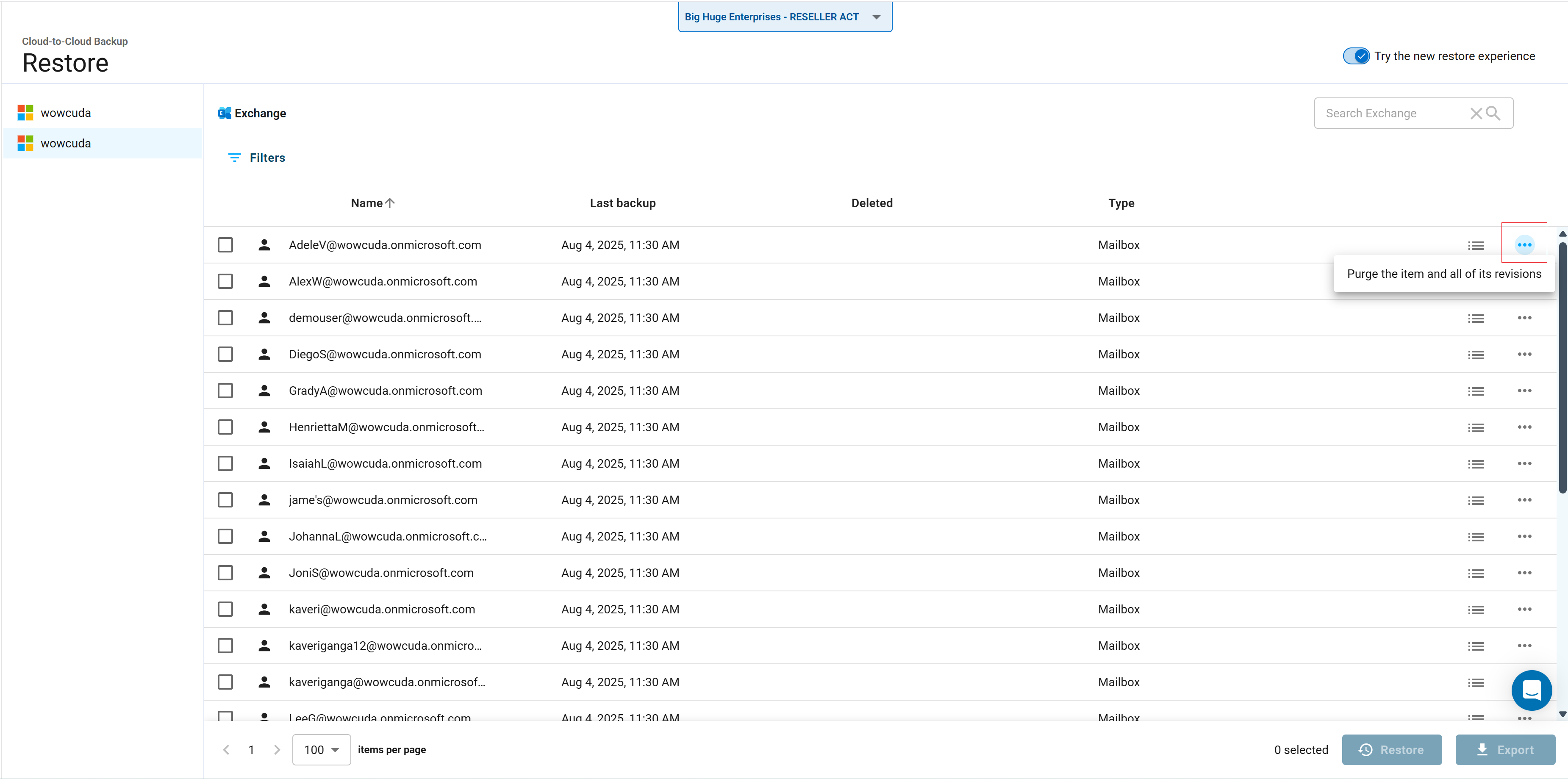Viewport: 1568px width, 779px height.
Task: Open more options for AdeleV mailbox
Action: tap(1524, 245)
